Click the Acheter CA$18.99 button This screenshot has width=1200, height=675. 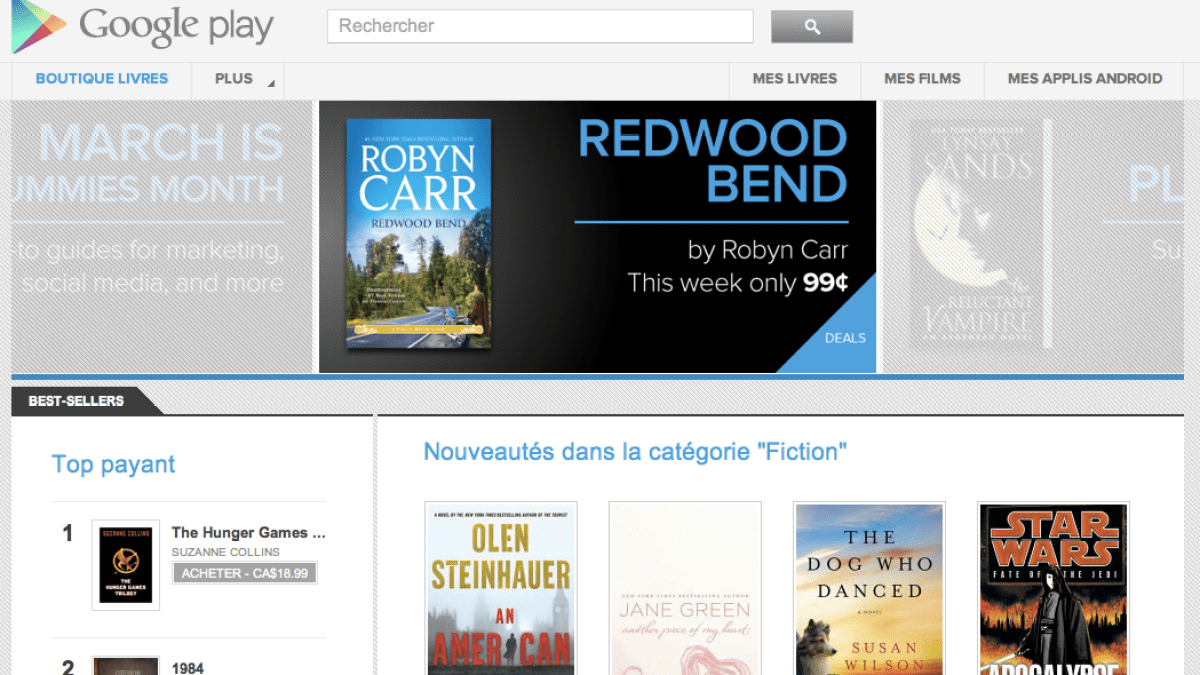(x=245, y=573)
